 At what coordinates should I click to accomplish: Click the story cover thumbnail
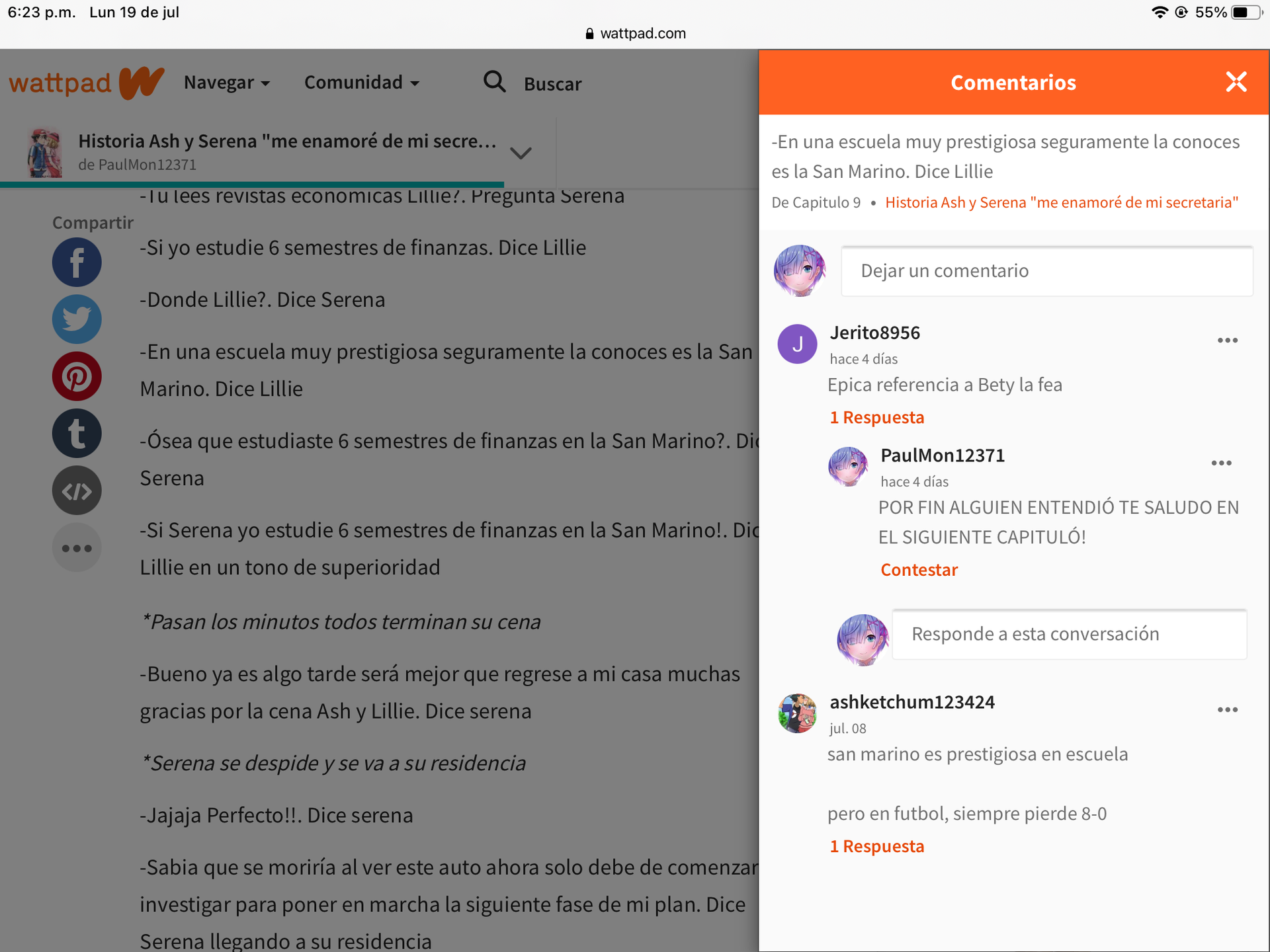click(45, 153)
